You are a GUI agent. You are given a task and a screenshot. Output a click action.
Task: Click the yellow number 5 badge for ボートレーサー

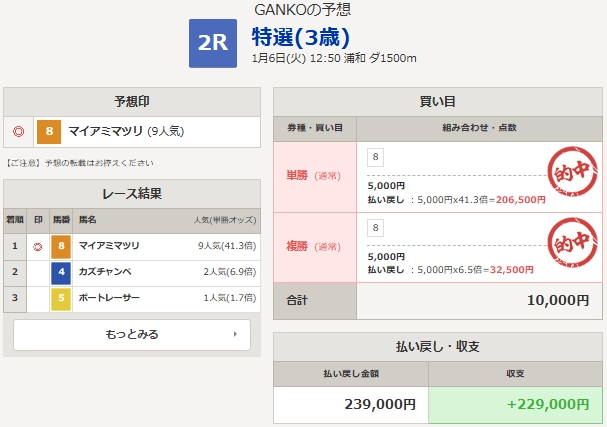[x=61, y=298]
